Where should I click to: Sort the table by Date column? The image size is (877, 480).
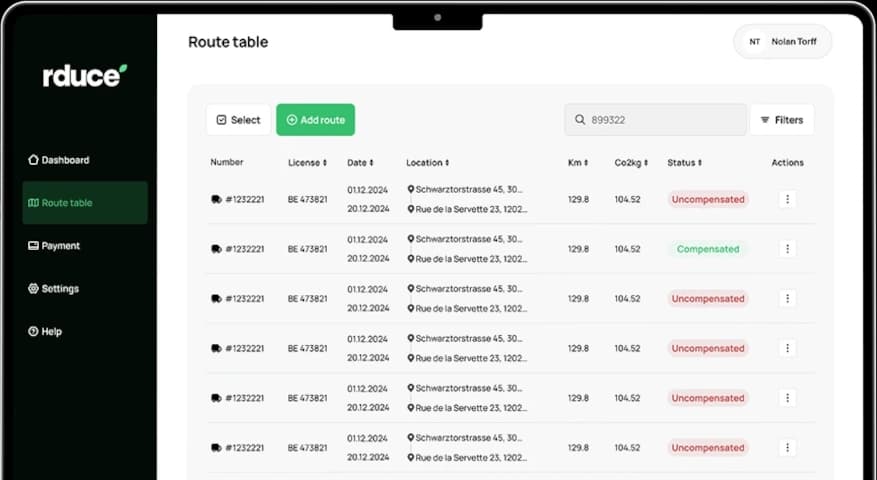click(x=360, y=163)
